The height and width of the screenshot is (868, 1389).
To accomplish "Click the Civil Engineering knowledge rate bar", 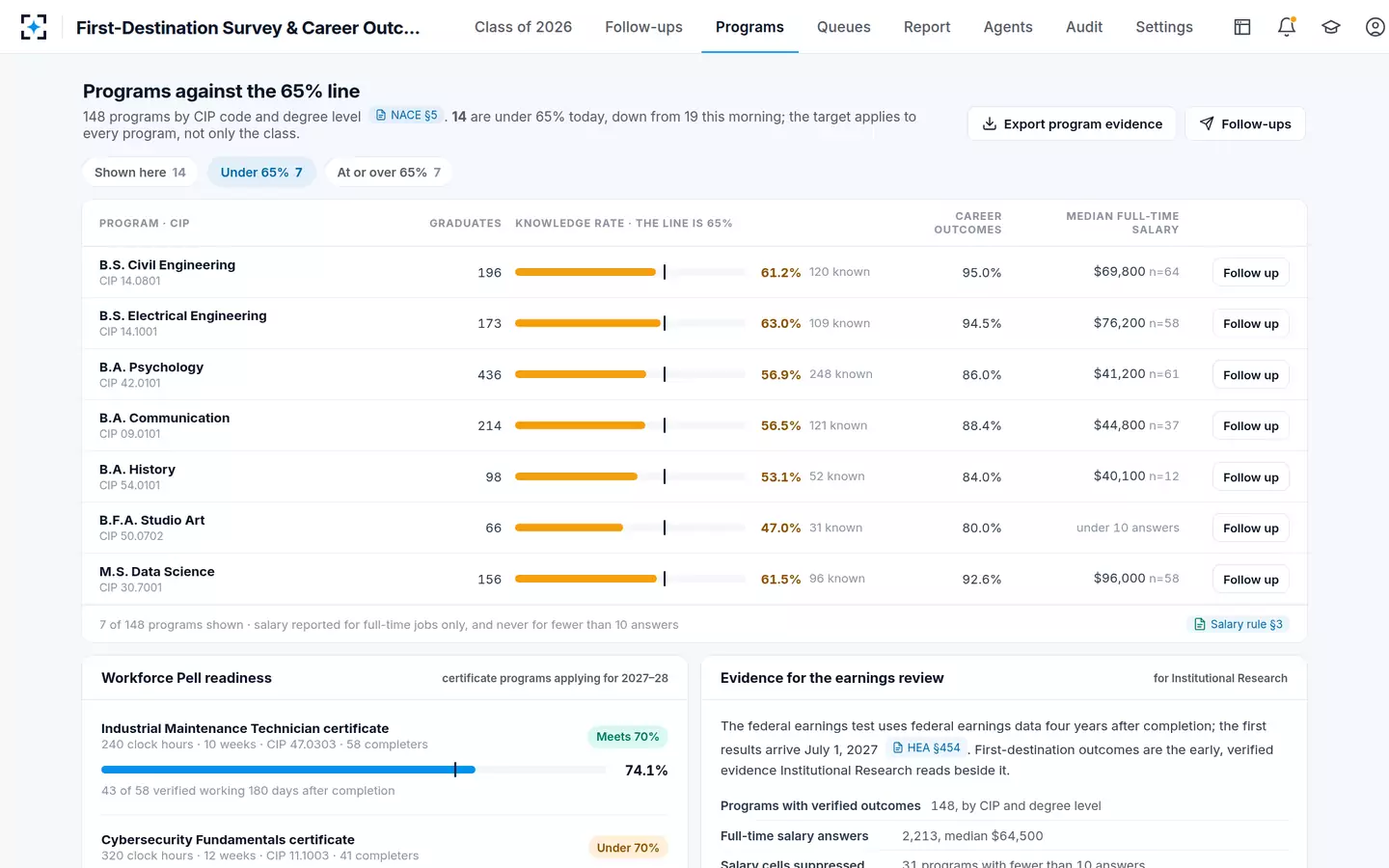I will click(631, 272).
